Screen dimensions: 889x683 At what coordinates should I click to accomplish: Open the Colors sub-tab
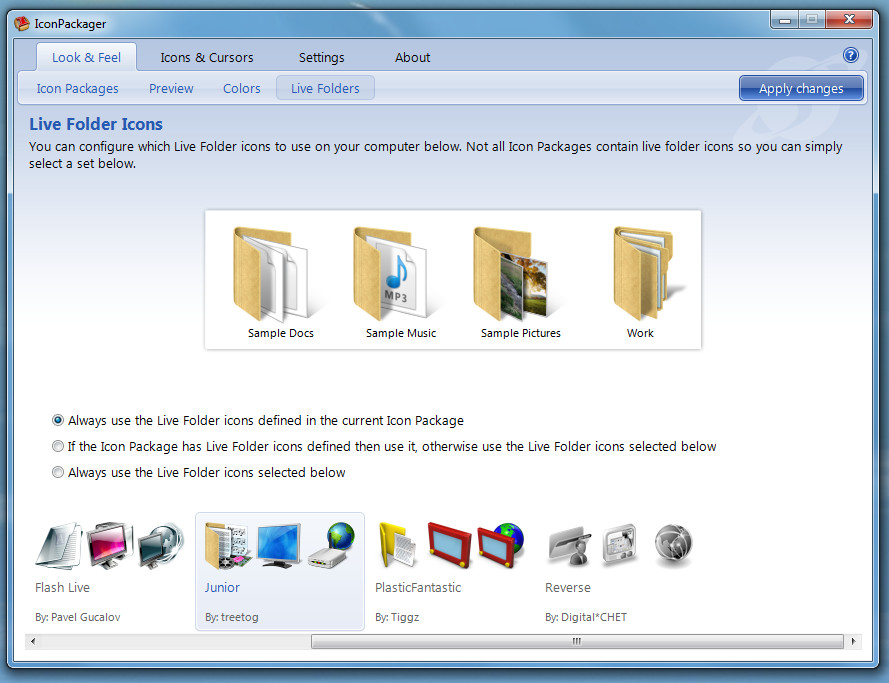242,88
